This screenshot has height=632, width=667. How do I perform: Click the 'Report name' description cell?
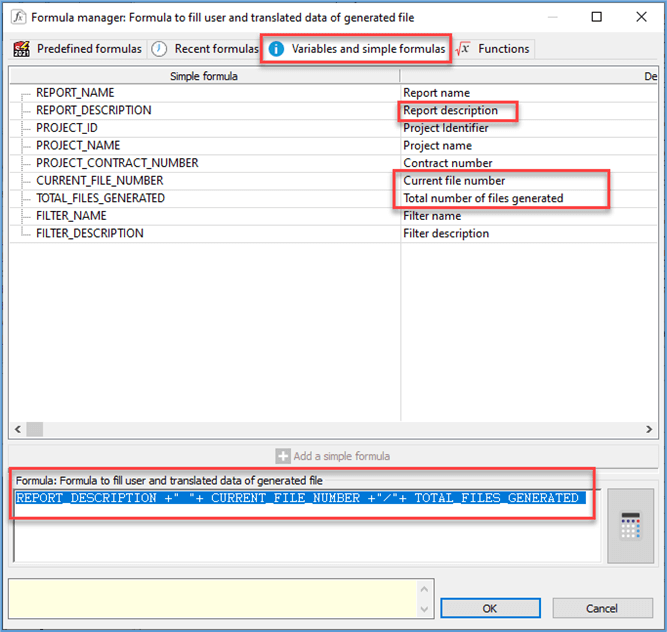529,93
